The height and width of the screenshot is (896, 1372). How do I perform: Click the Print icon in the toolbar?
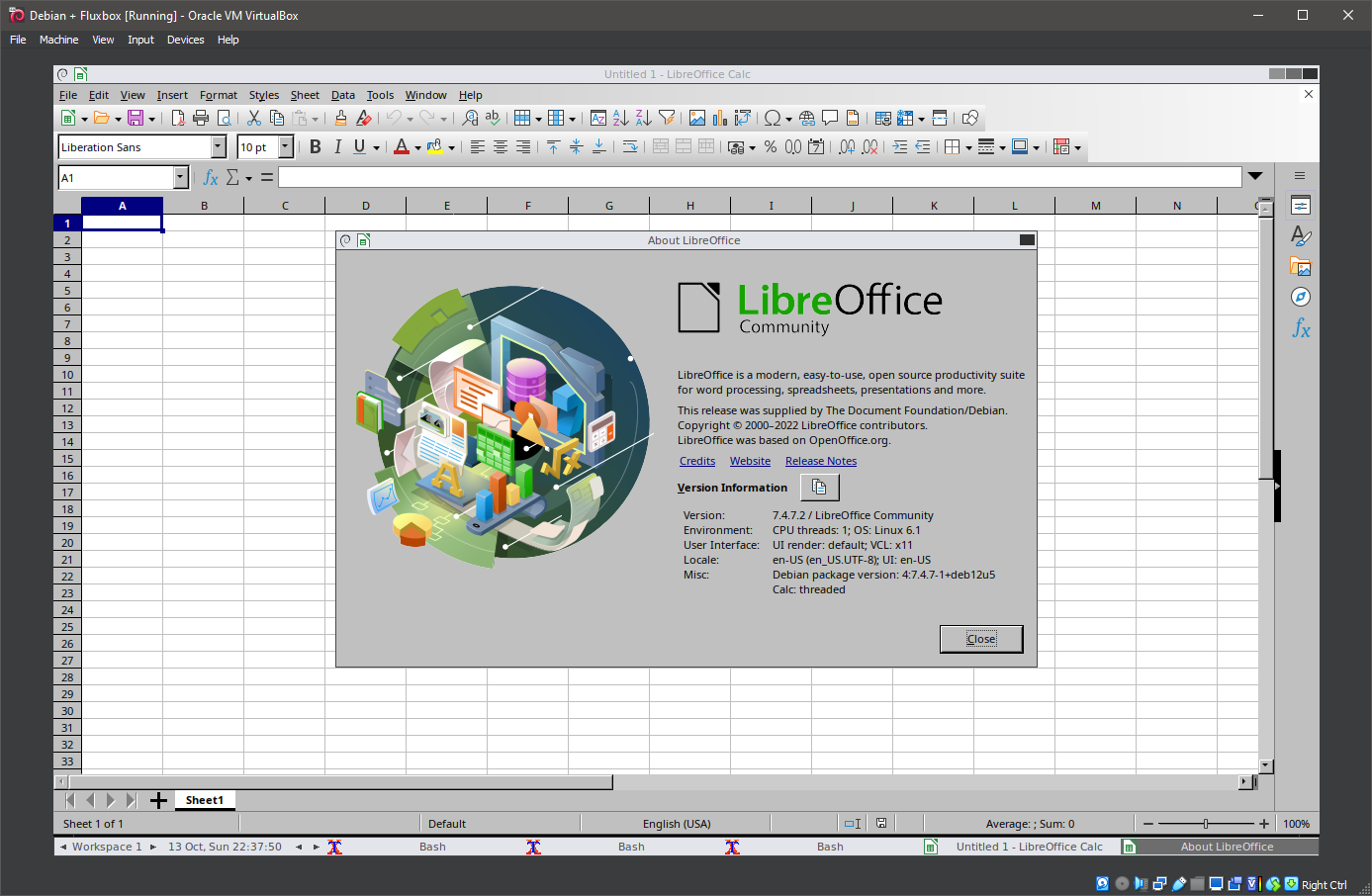201,118
